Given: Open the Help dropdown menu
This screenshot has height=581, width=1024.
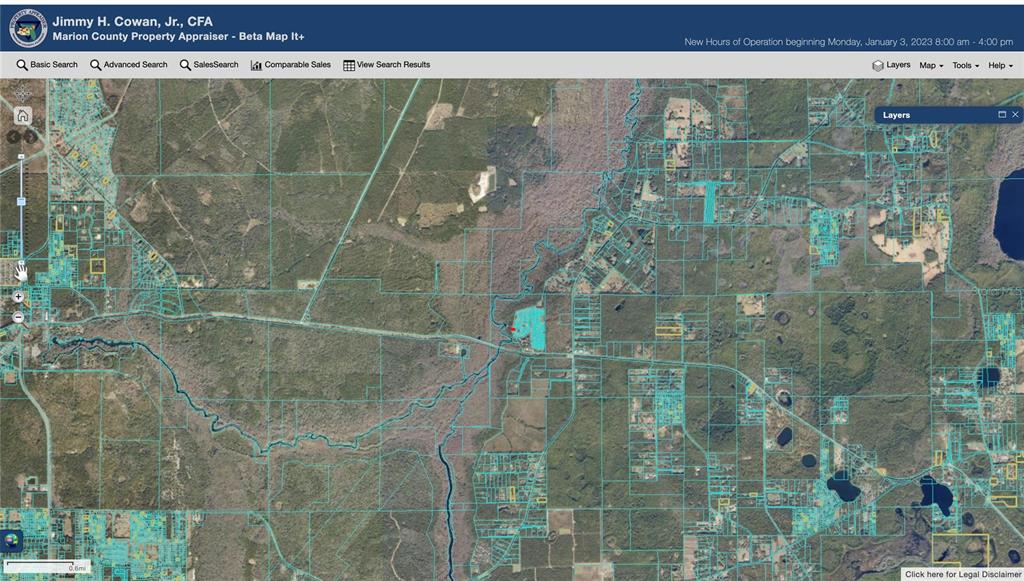Looking at the screenshot, I should 1000,65.
